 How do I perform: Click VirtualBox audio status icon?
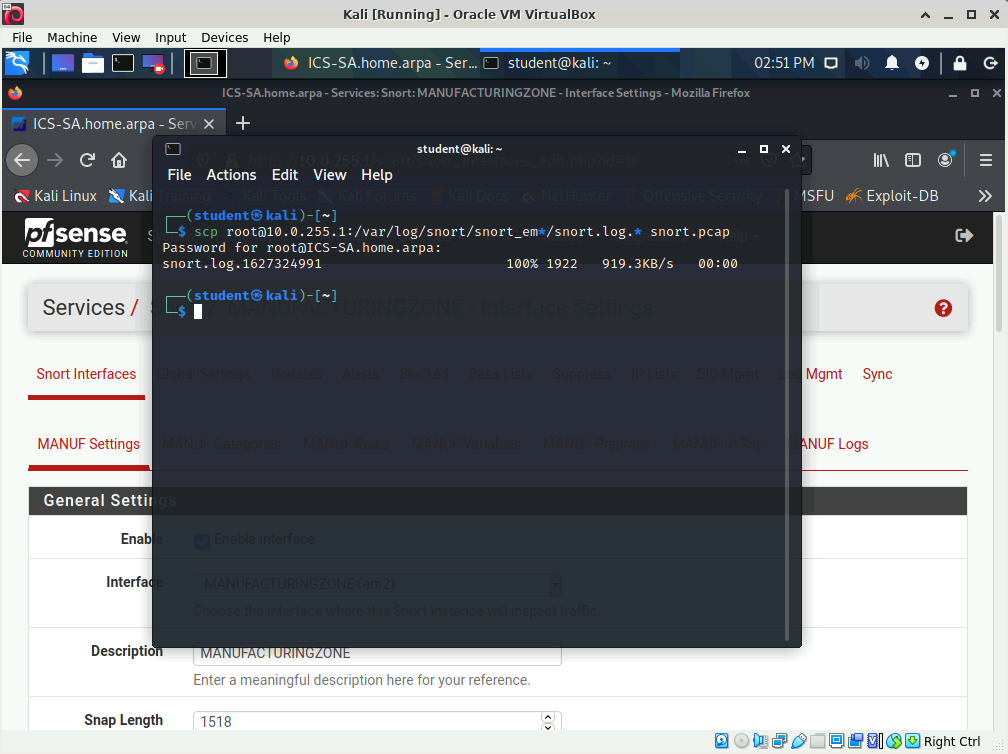tap(760, 741)
